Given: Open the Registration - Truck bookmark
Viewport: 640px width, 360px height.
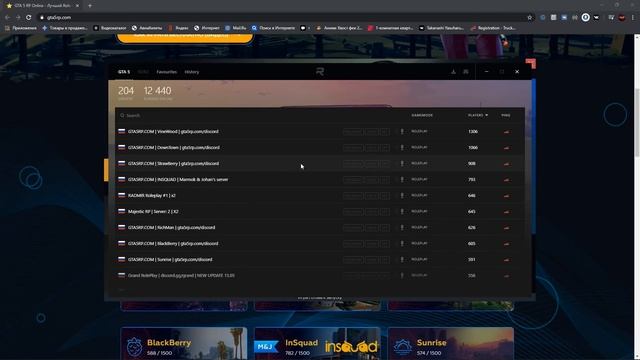Looking at the screenshot, I should coord(493,28).
